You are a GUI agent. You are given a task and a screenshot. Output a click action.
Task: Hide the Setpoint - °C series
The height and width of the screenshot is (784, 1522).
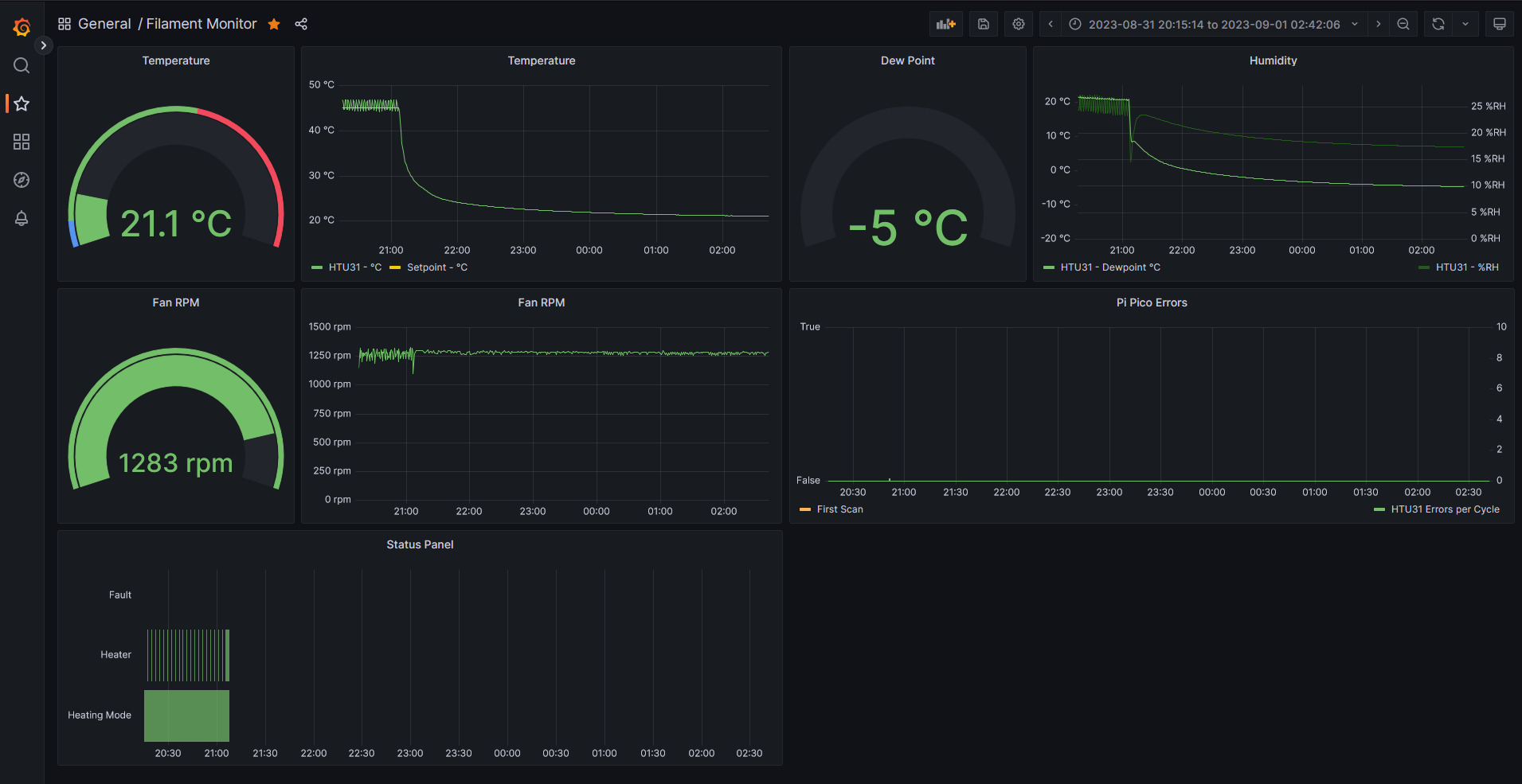pos(435,267)
